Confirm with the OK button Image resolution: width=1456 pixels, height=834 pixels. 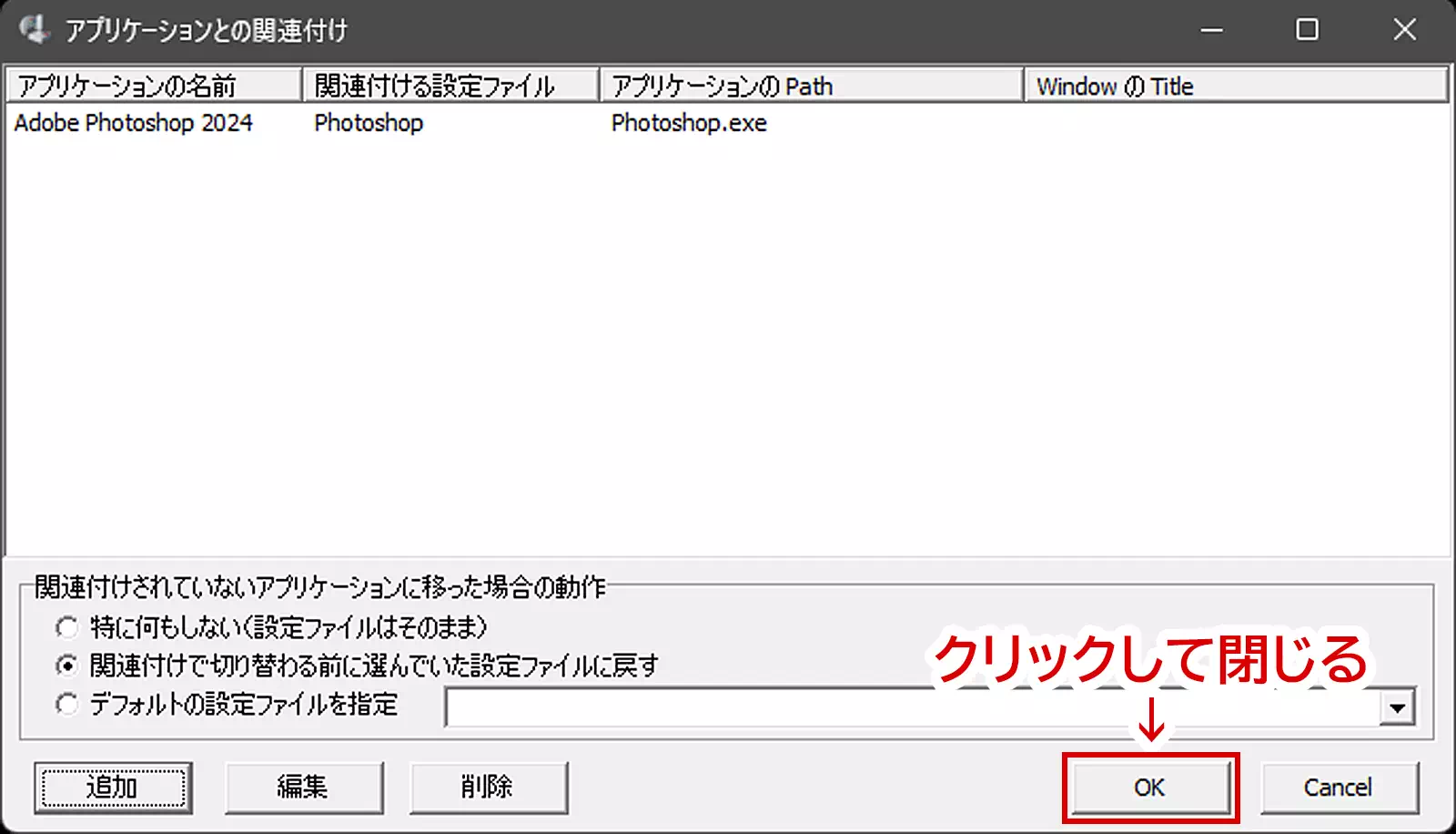coord(1150,788)
